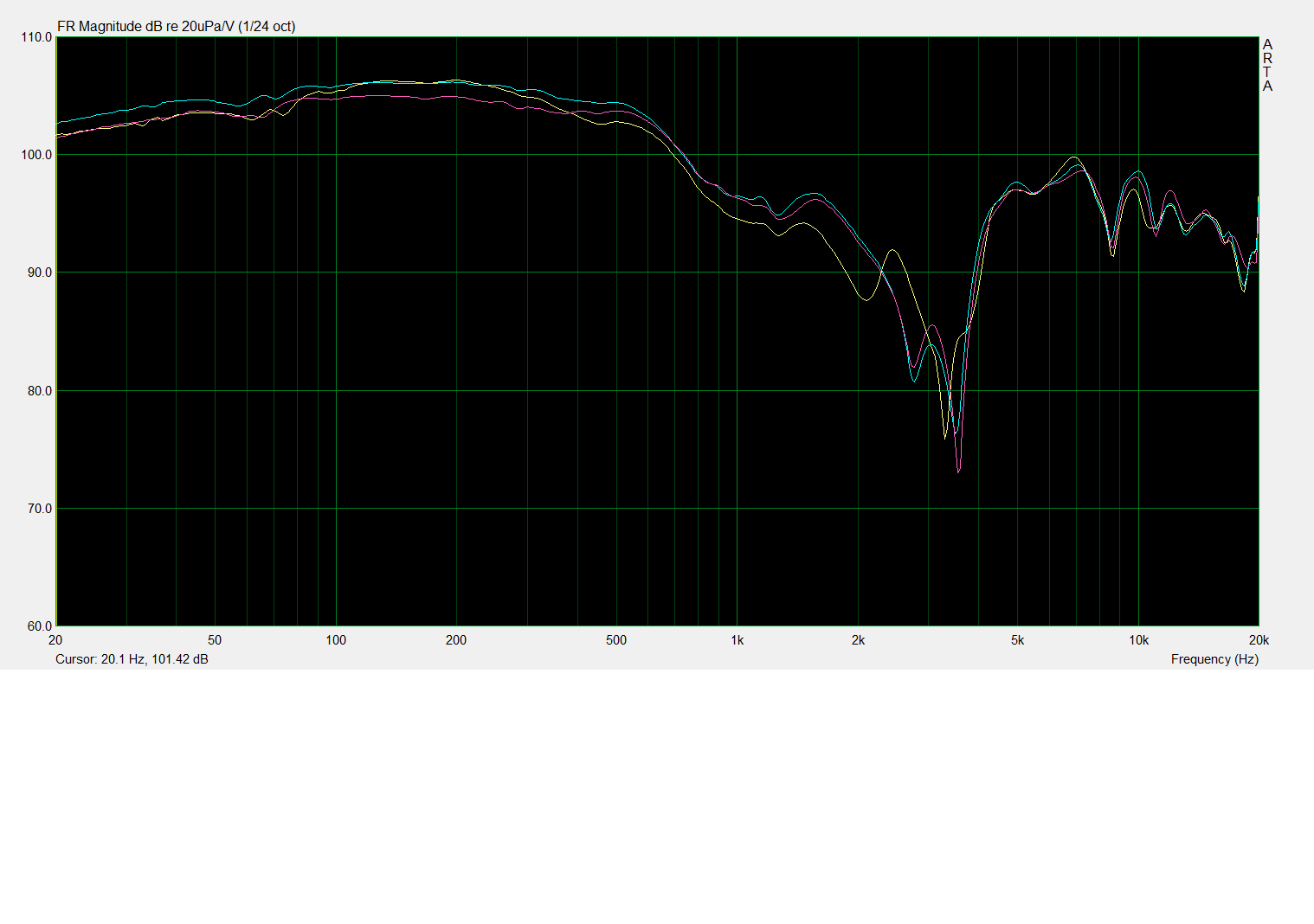Click the yellow curve's peak near 7 kHz
Viewport: 1314px width, 924px height.
(x=1073, y=157)
